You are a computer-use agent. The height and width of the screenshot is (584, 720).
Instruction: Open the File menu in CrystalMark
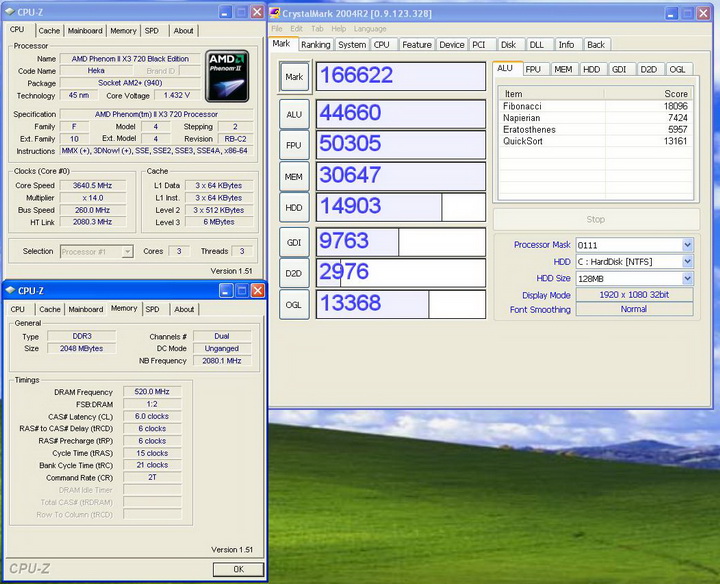[279, 29]
